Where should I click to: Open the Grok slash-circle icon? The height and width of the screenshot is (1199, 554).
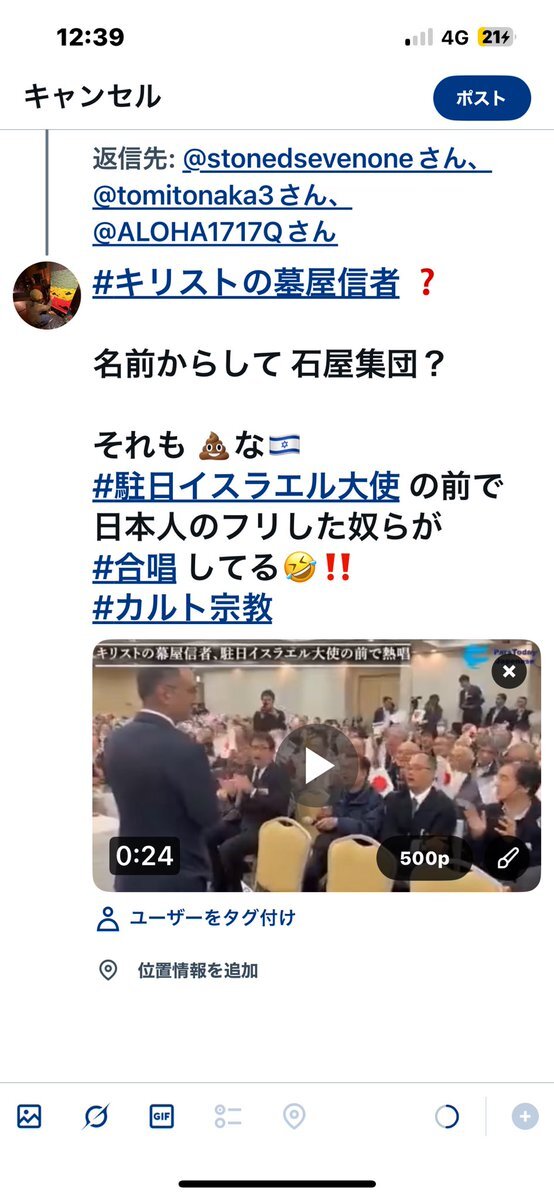(96, 1117)
